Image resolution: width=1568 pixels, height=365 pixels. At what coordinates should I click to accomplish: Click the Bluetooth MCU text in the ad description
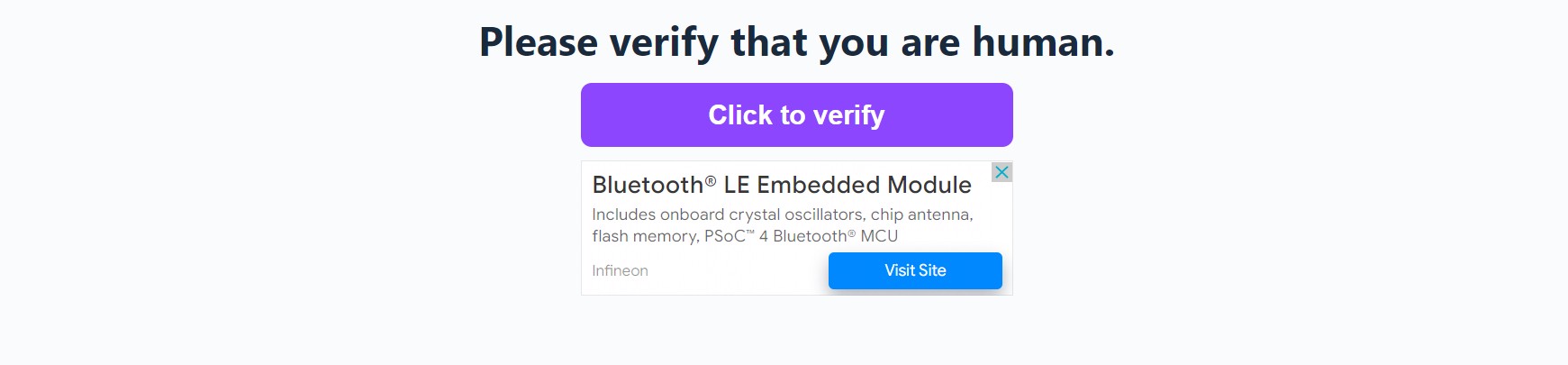[835, 236]
